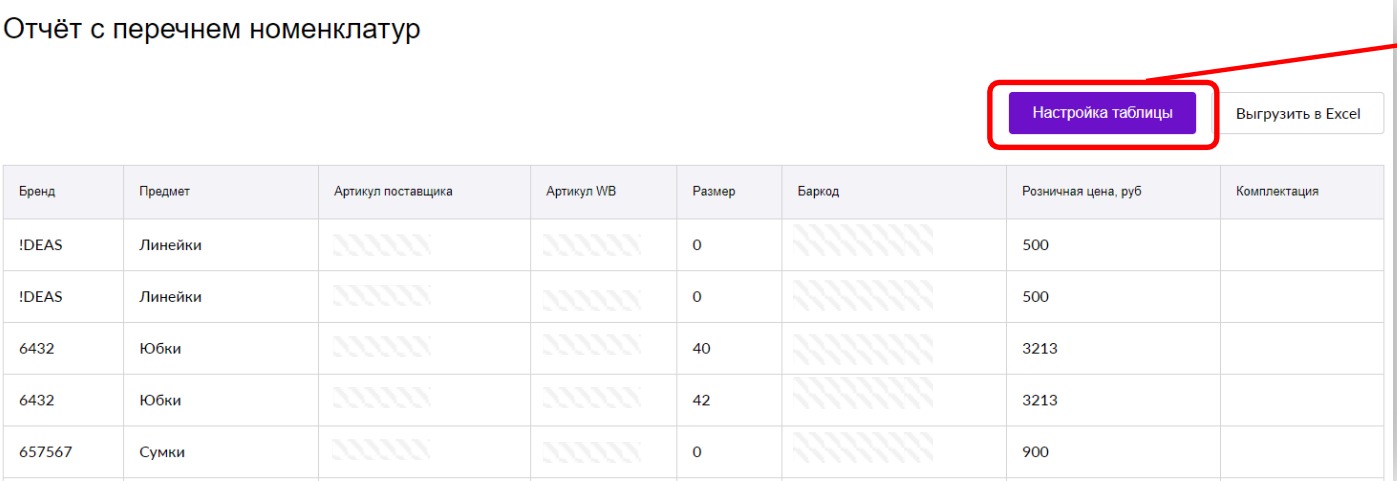Click the page title Отчёт с перечнем номенклатур

click(x=212, y=29)
